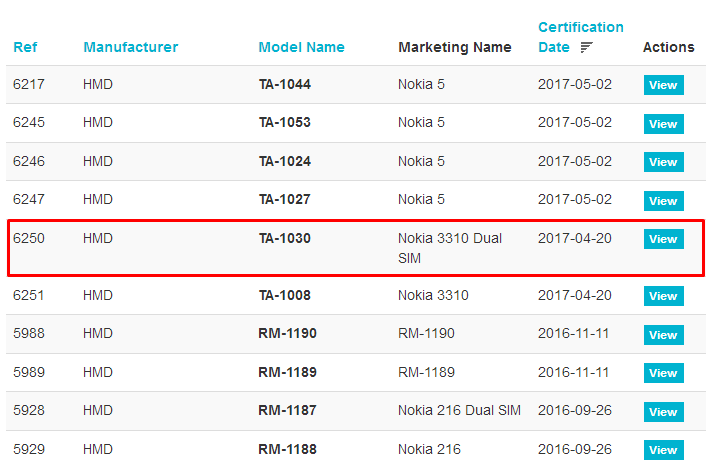View details for TA-1044 Nokia 5
712x472 pixels.
[663, 85]
